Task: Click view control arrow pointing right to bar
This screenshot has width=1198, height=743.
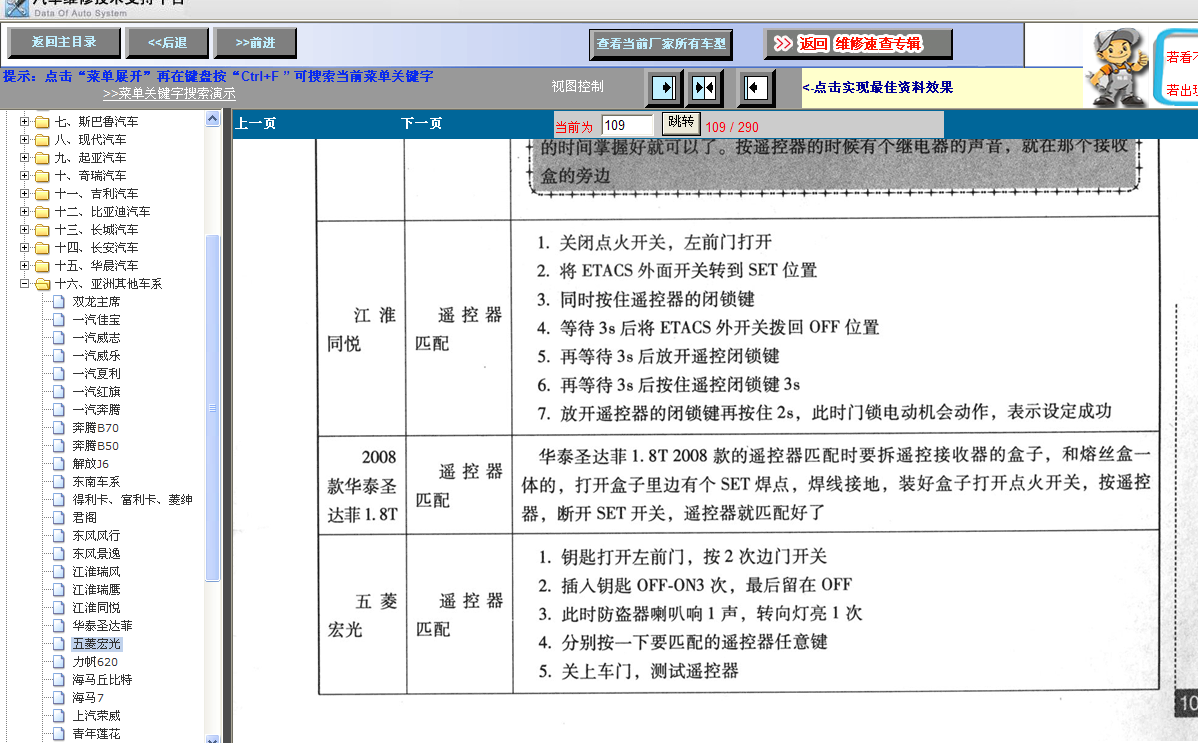Action: coord(664,87)
